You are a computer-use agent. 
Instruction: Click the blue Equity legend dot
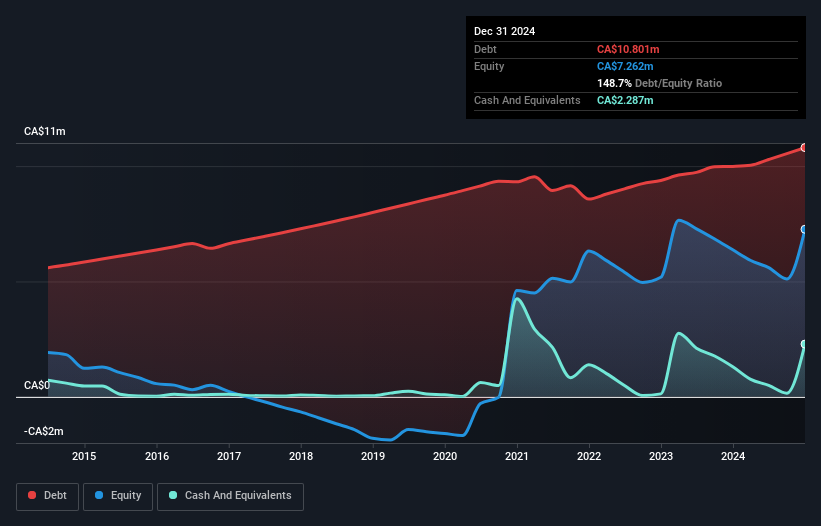pos(99,495)
